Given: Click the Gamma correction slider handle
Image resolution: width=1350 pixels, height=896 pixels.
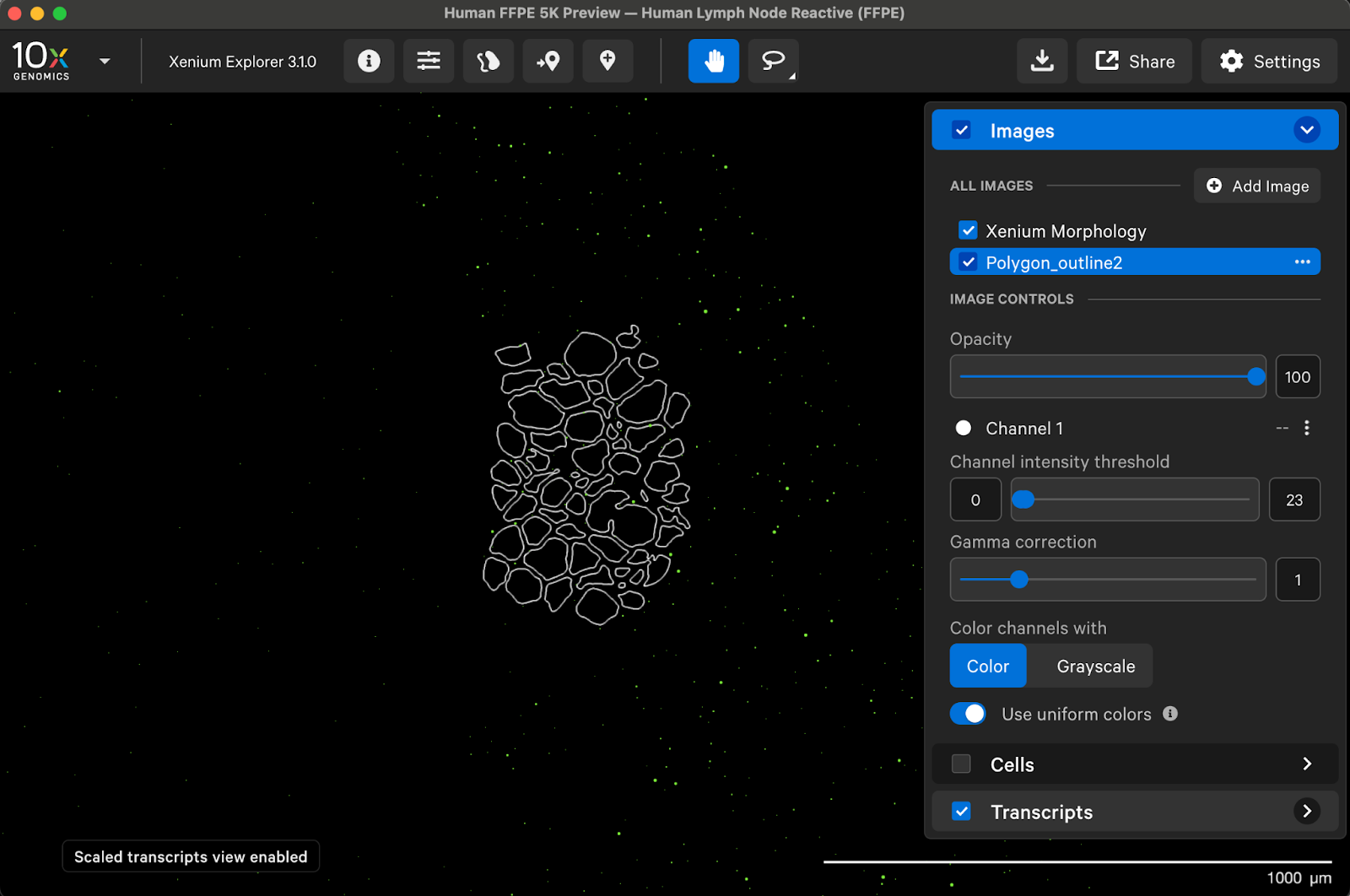Looking at the screenshot, I should 1019,580.
